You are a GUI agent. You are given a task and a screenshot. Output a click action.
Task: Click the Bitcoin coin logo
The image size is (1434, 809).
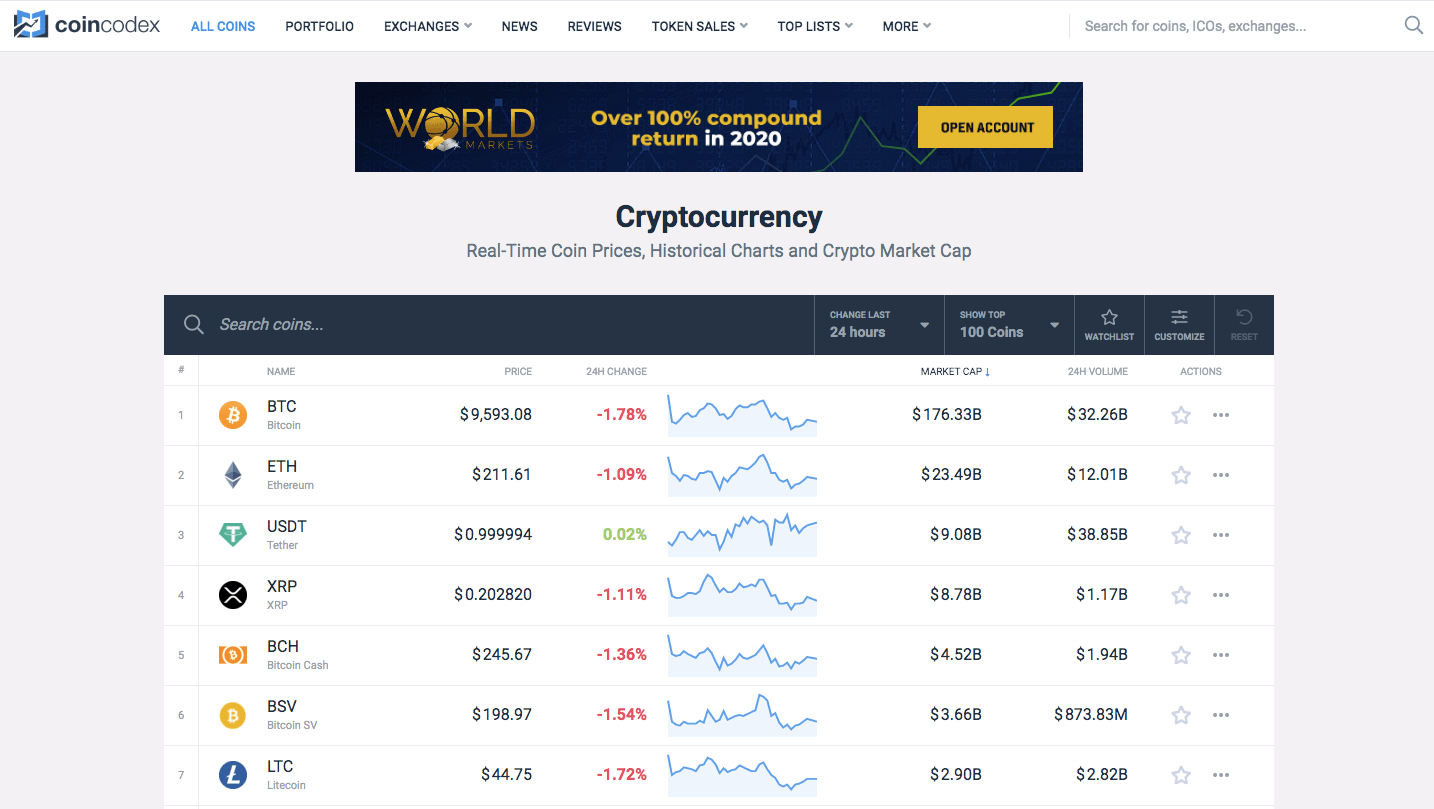[x=233, y=414]
